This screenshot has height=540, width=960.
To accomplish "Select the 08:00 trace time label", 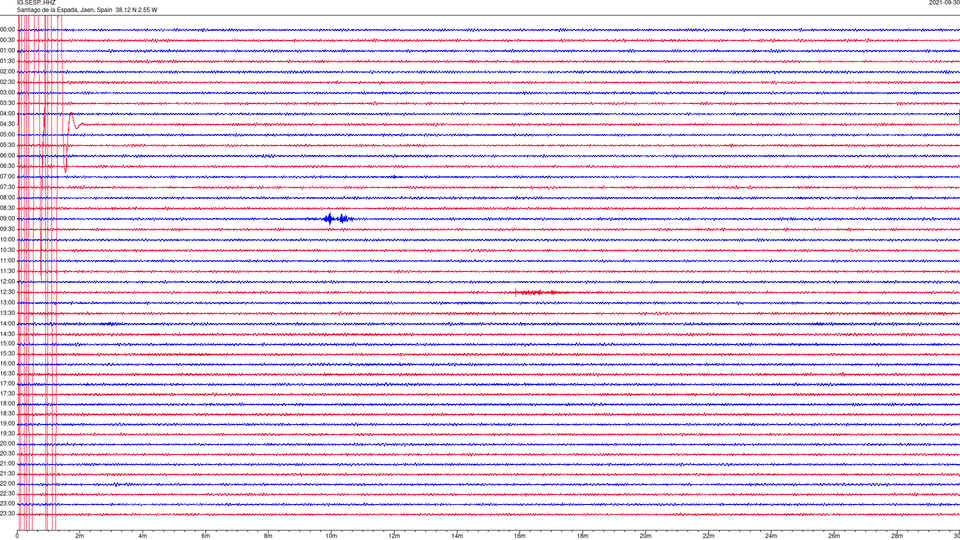I will pos(7,198).
